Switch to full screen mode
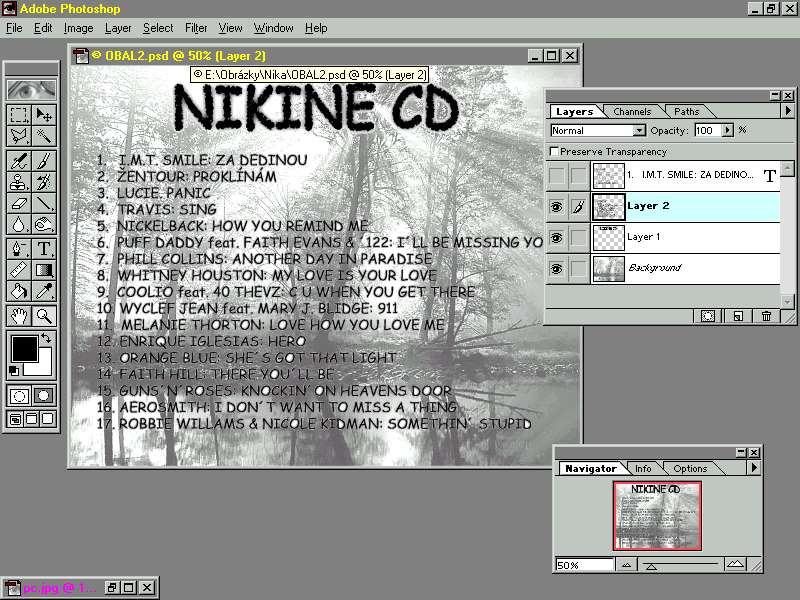The height and width of the screenshot is (600, 800). click(x=47, y=419)
